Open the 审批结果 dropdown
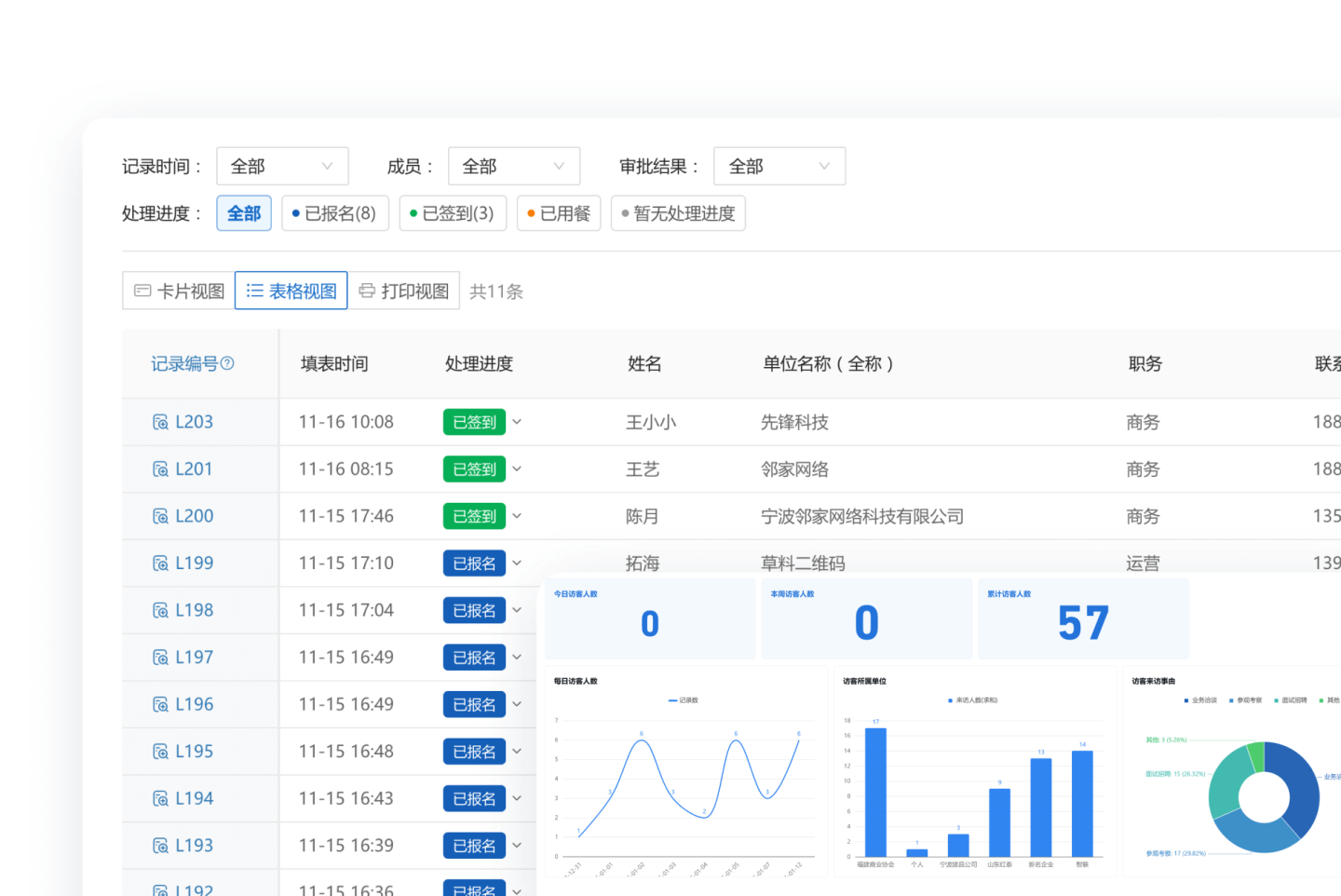Viewport: 1341px width, 896px height. (779, 166)
